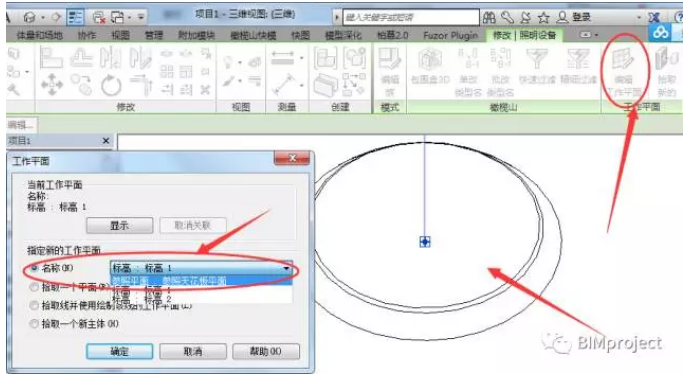Click the subscription center key icon
The image size is (694, 374).
tap(508, 17)
